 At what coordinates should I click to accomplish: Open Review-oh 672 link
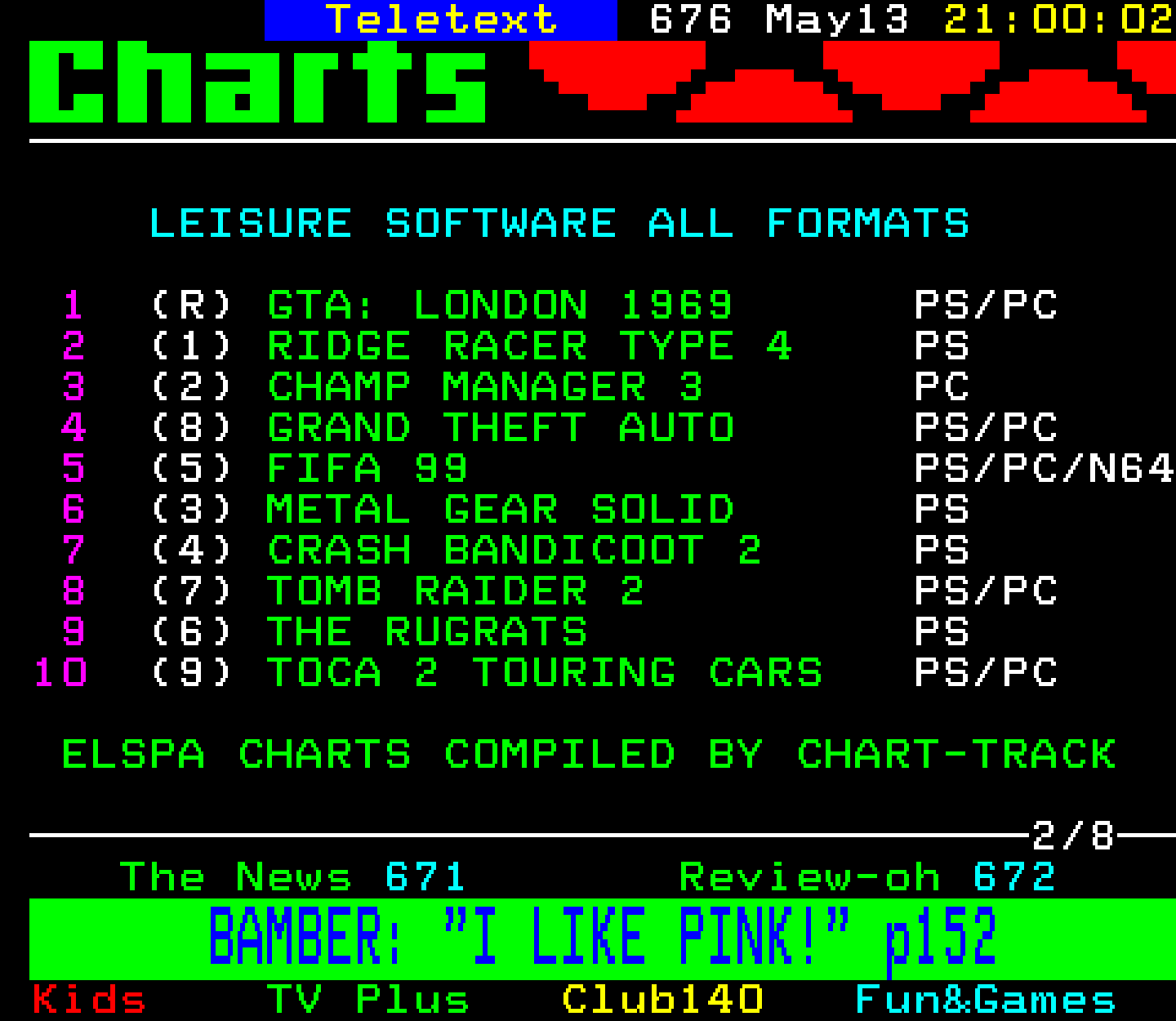(867, 877)
